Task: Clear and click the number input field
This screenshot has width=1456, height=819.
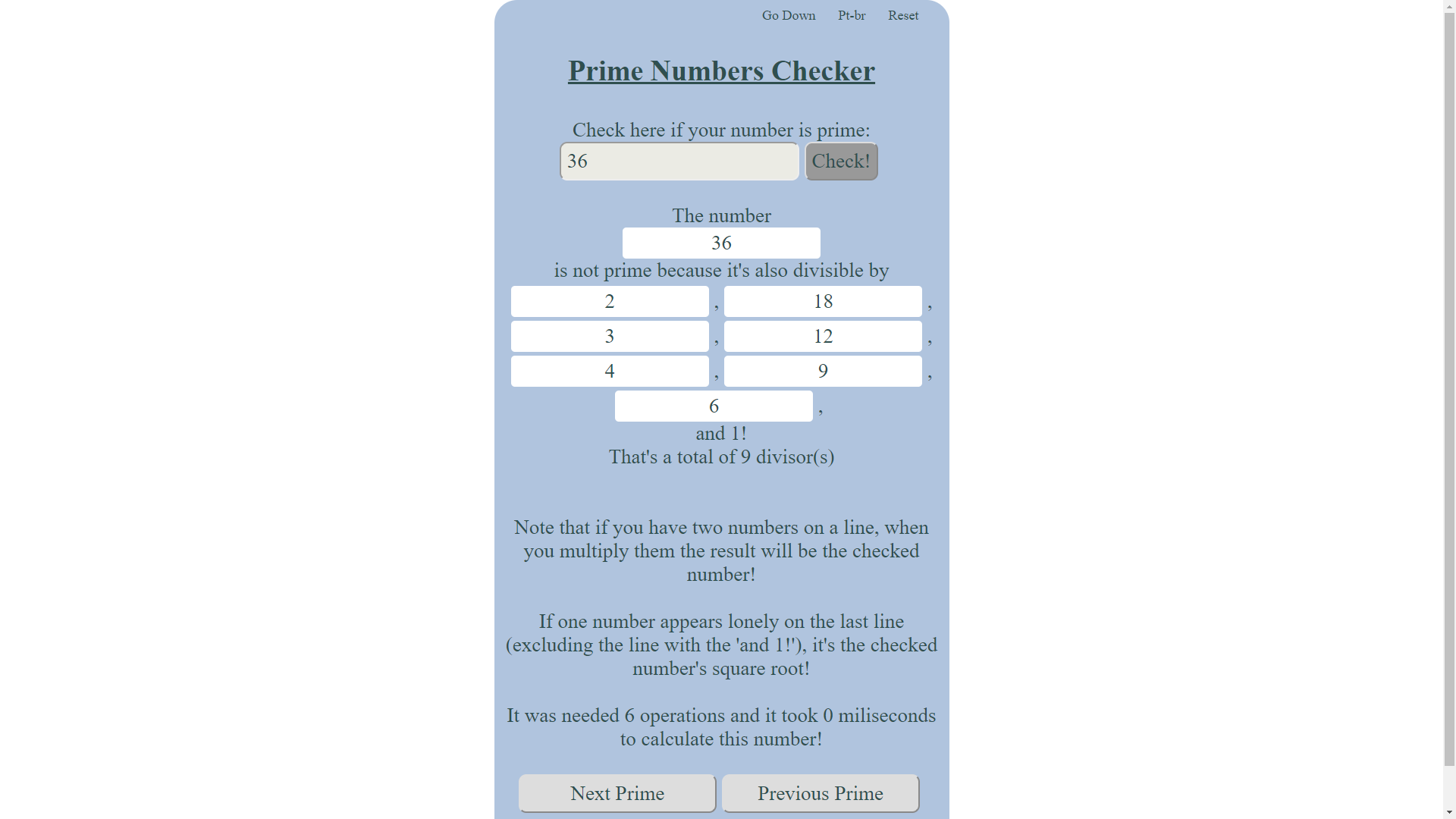Action: click(680, 161)
